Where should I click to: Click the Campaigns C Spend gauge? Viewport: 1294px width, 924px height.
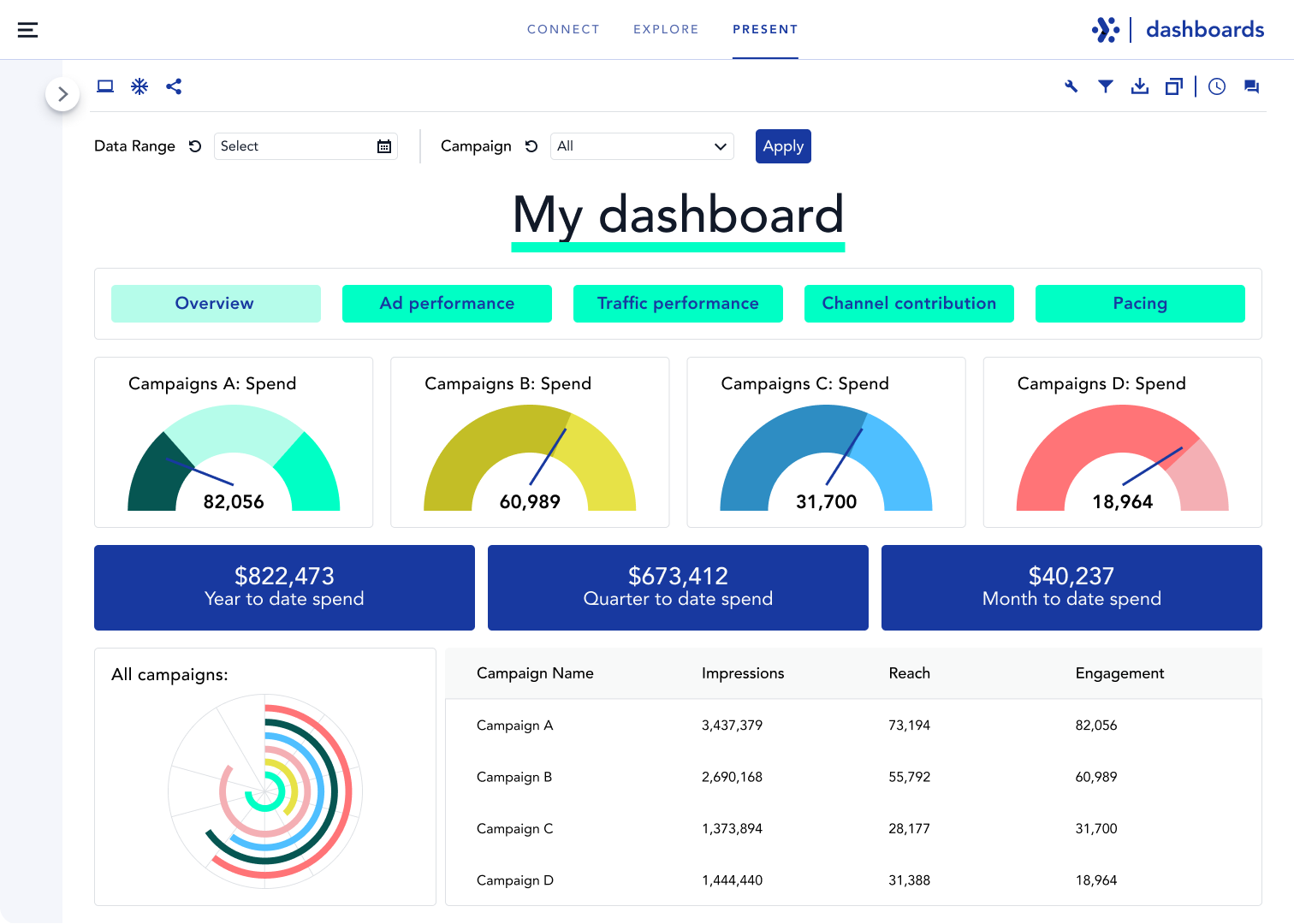[826, 459]
